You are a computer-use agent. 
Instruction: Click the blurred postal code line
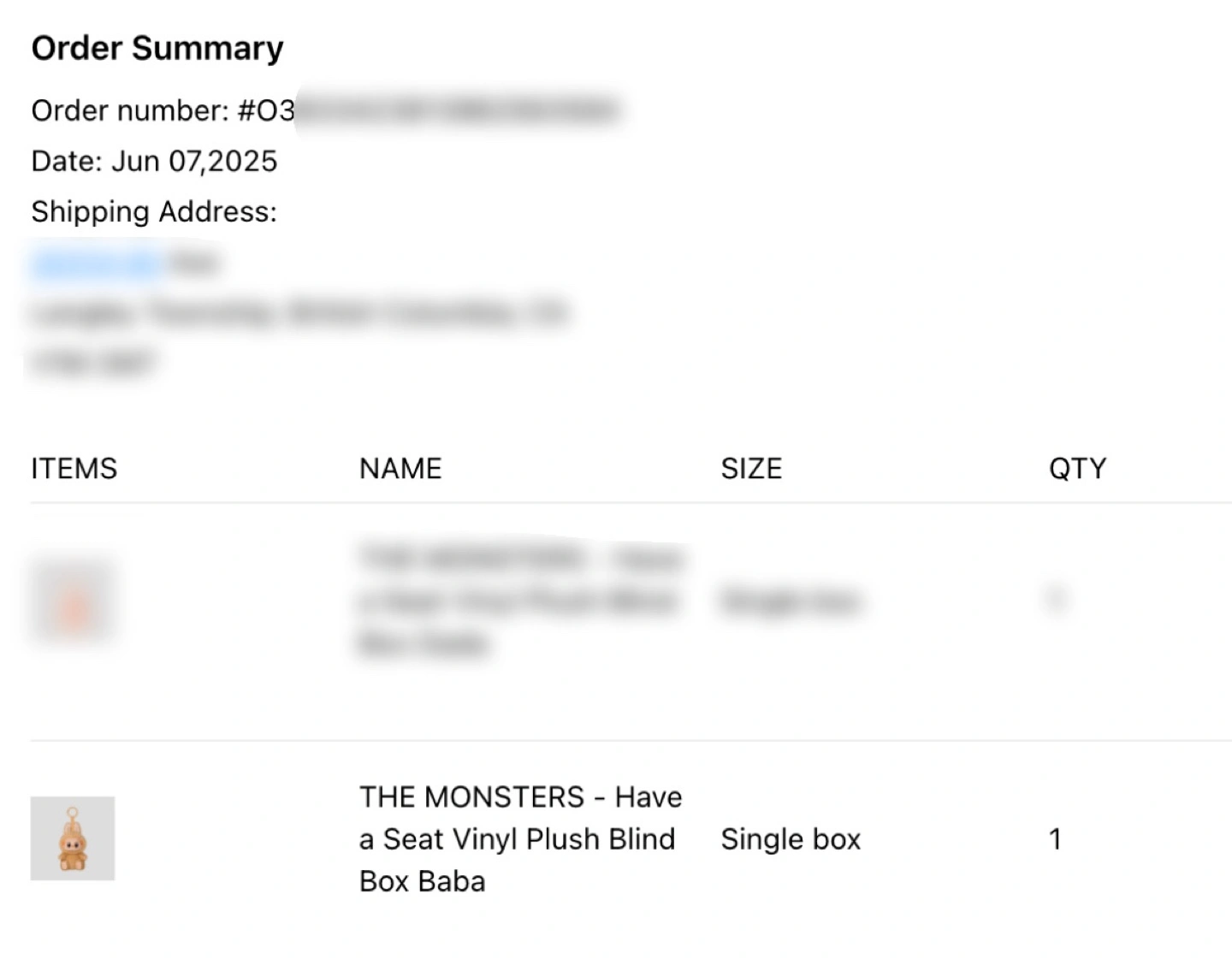pos(92,362)
